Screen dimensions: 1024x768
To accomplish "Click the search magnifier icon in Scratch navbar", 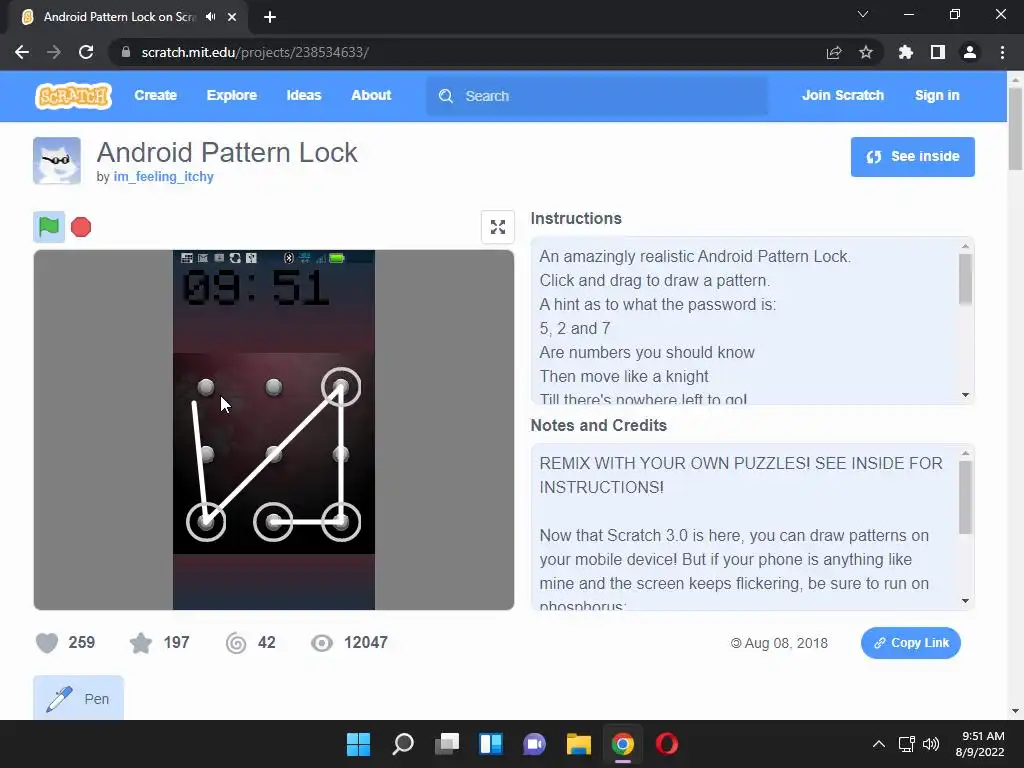I will (x=446, y=96).
